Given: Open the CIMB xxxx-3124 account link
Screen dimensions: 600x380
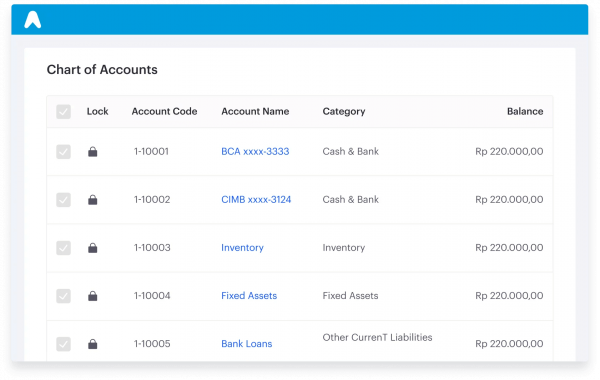Looking at the screenshot, I should click(256, 200).
